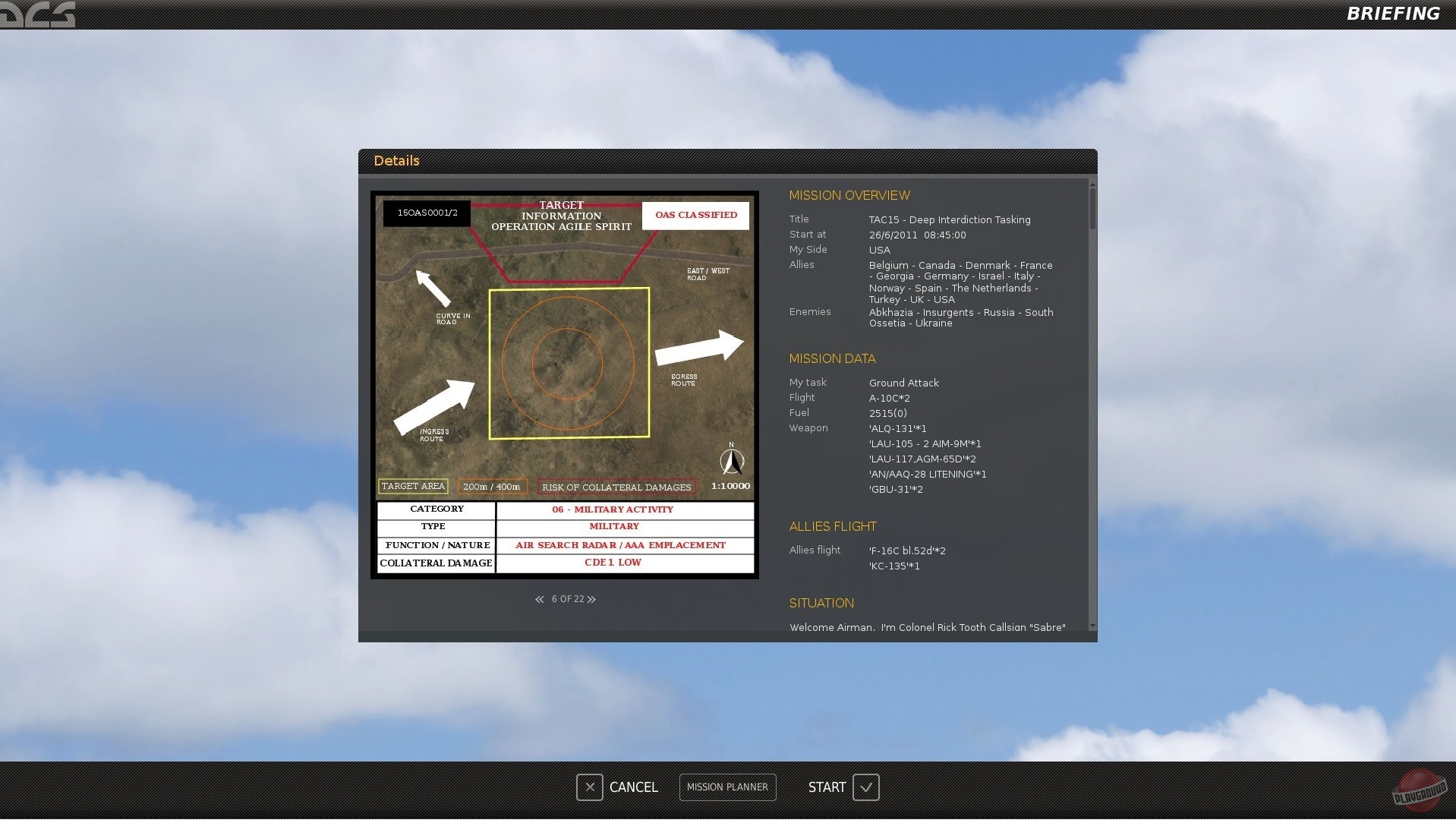Open the Mission Planner
Image resolution: width=1456 pixels, height=820 pixels.
coord(726,787)
